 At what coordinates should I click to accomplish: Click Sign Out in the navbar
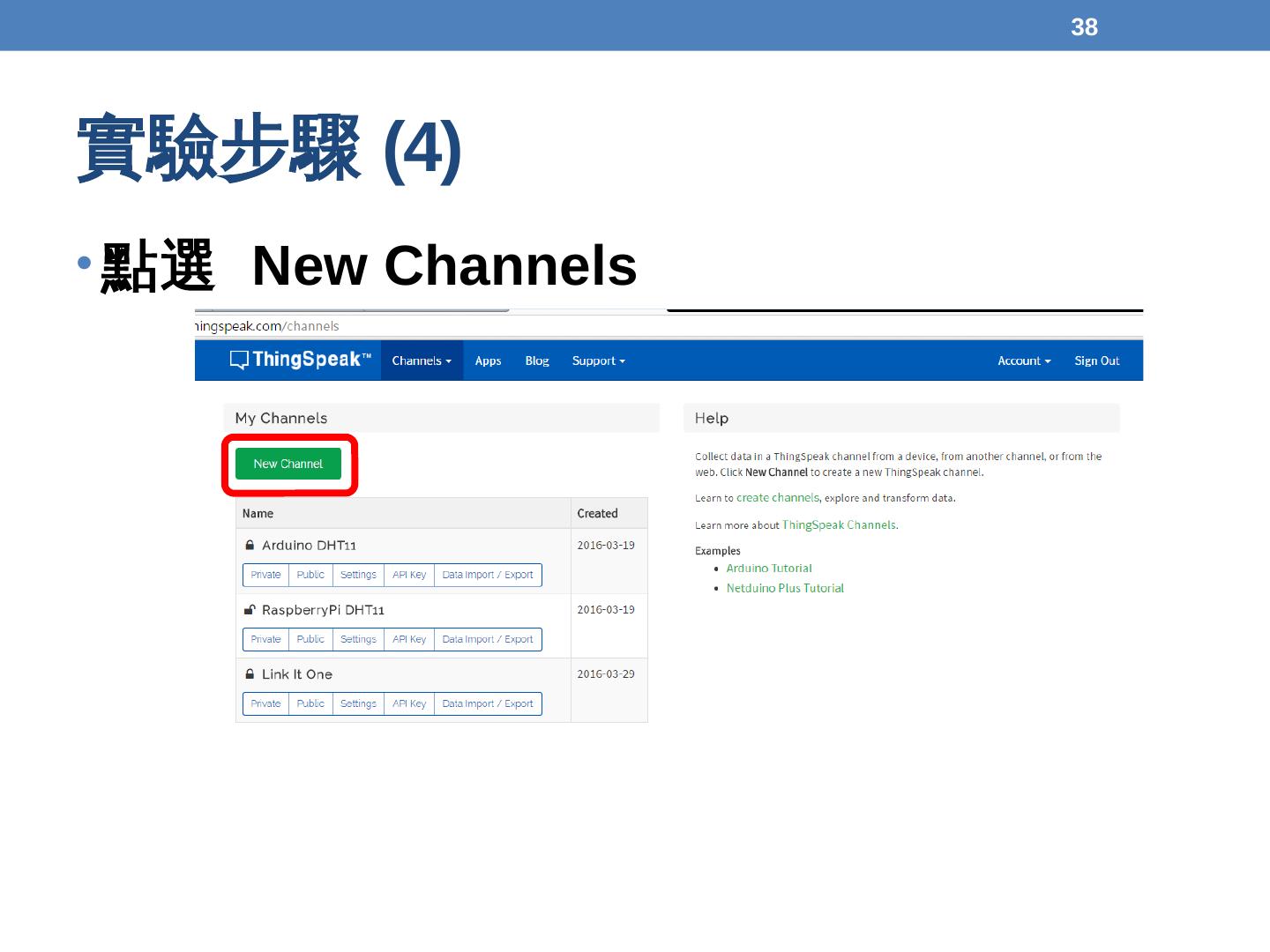(1096, 361)
